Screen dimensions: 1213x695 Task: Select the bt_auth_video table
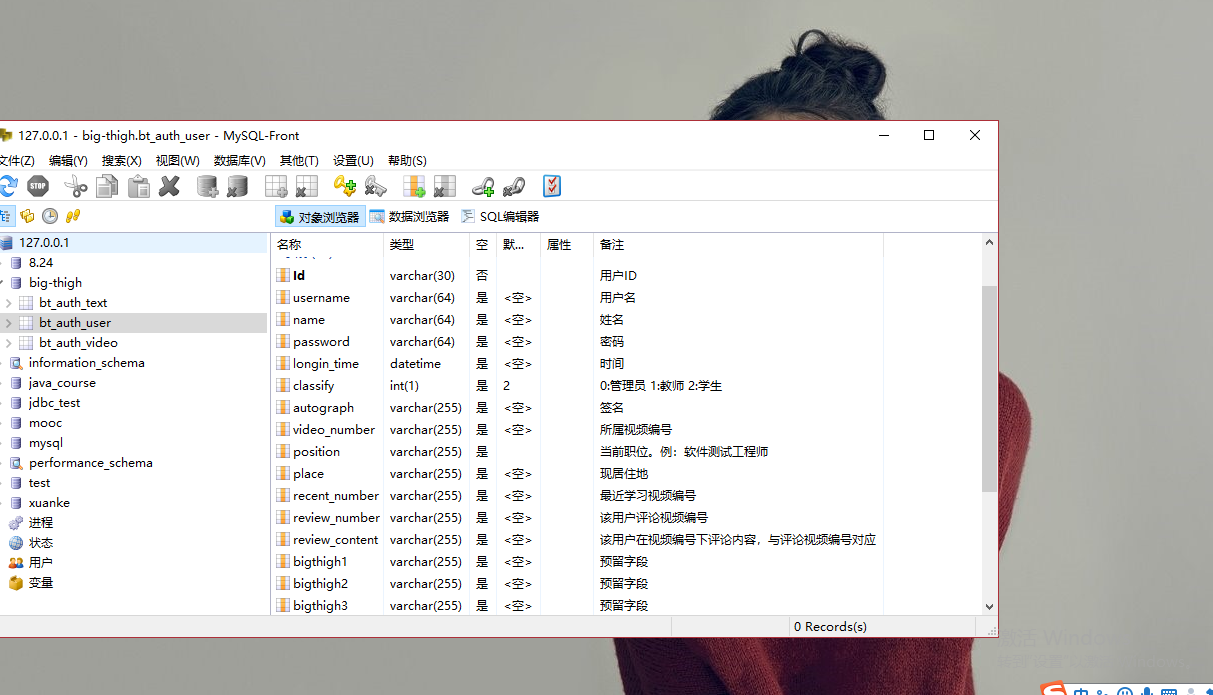pyautogui.click(x=78, y=343)
